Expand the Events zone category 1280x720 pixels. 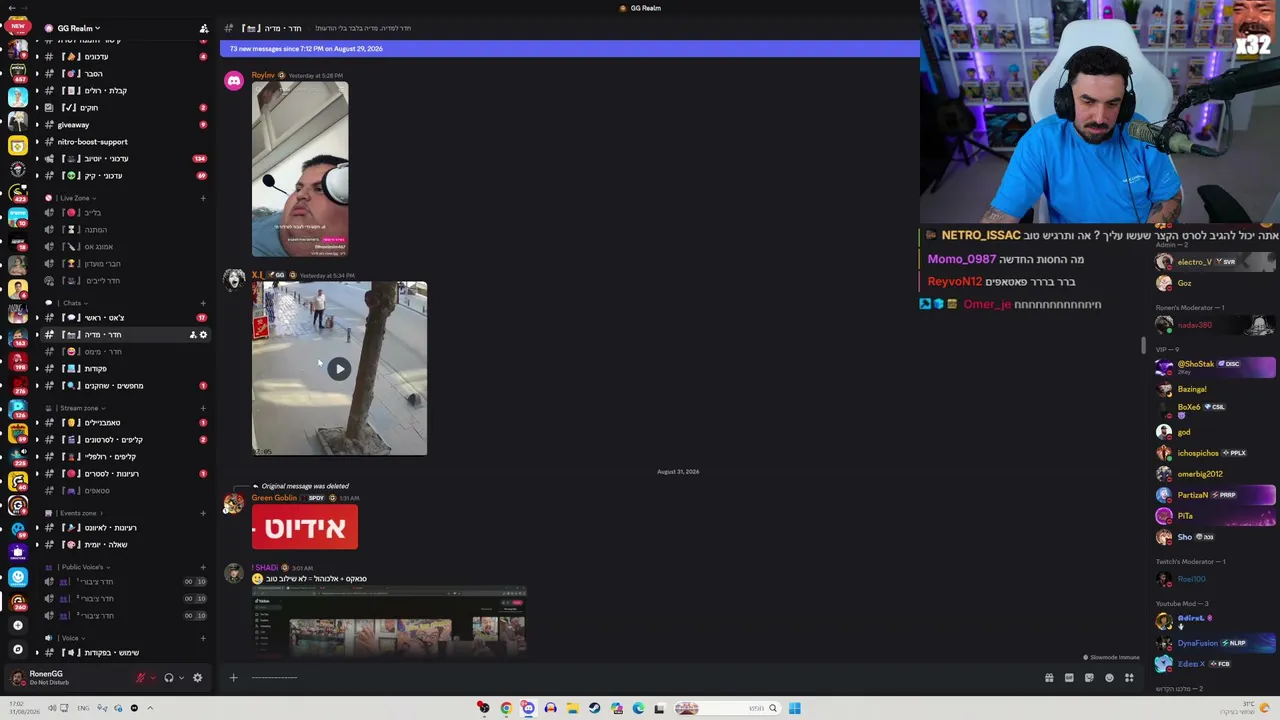click(x=78, y=513)
